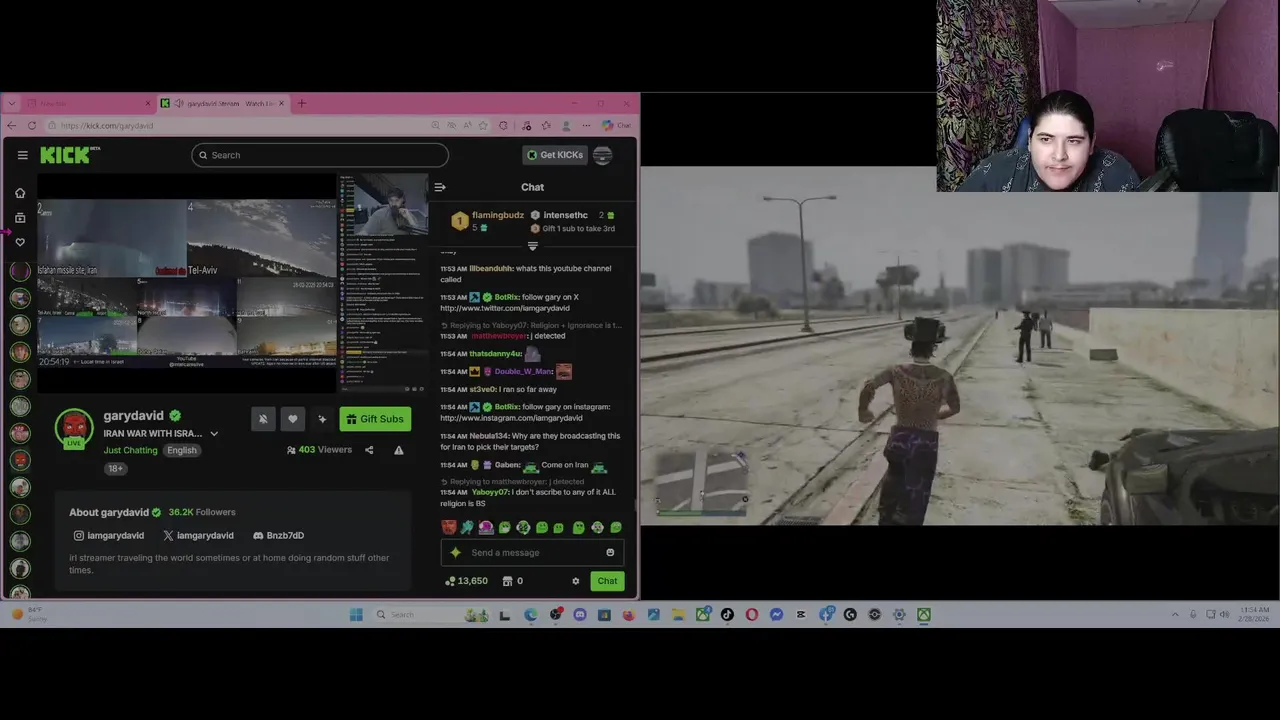Click the 13,650 channel points balance
Image resolution: width=1280 pixels, height=720 pixels.
pyautogui.click(x=467, y=581)
